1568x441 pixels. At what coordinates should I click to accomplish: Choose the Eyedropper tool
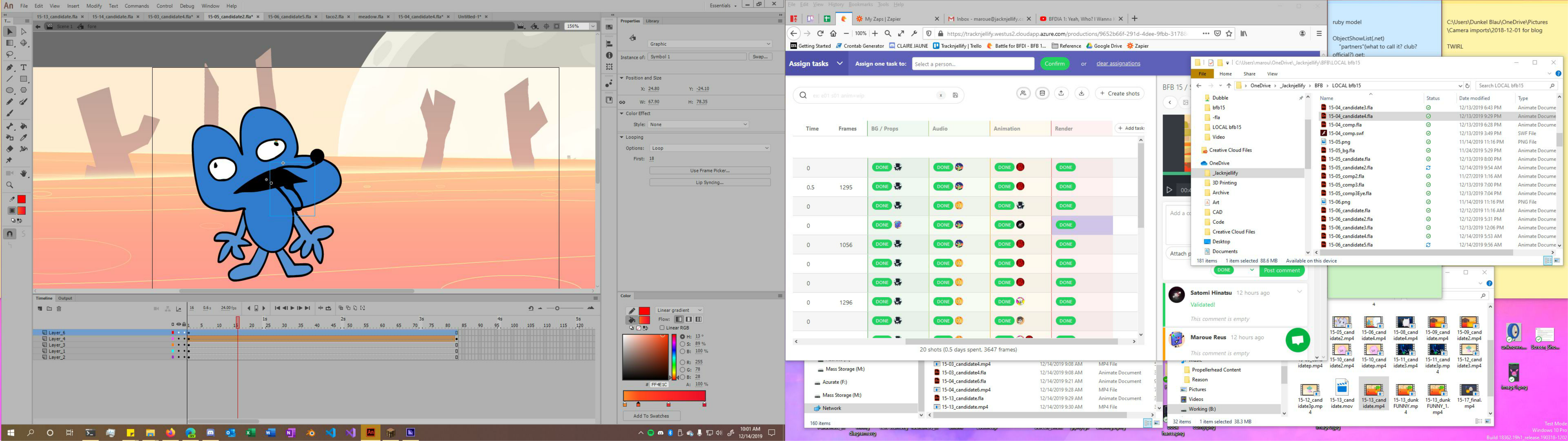[x=24, y=138]
